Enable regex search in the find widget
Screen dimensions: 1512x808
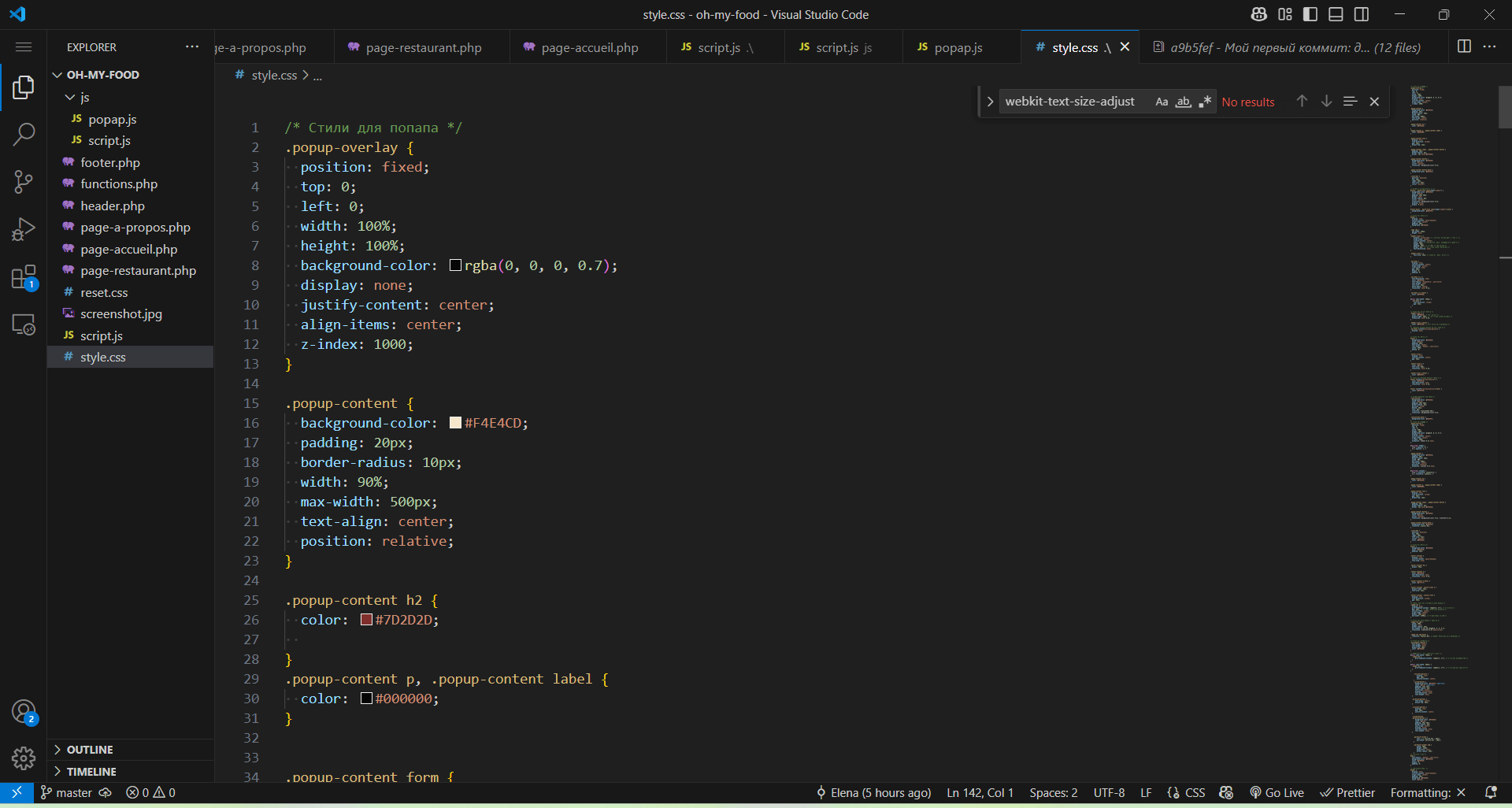(x=1205, y=101)
